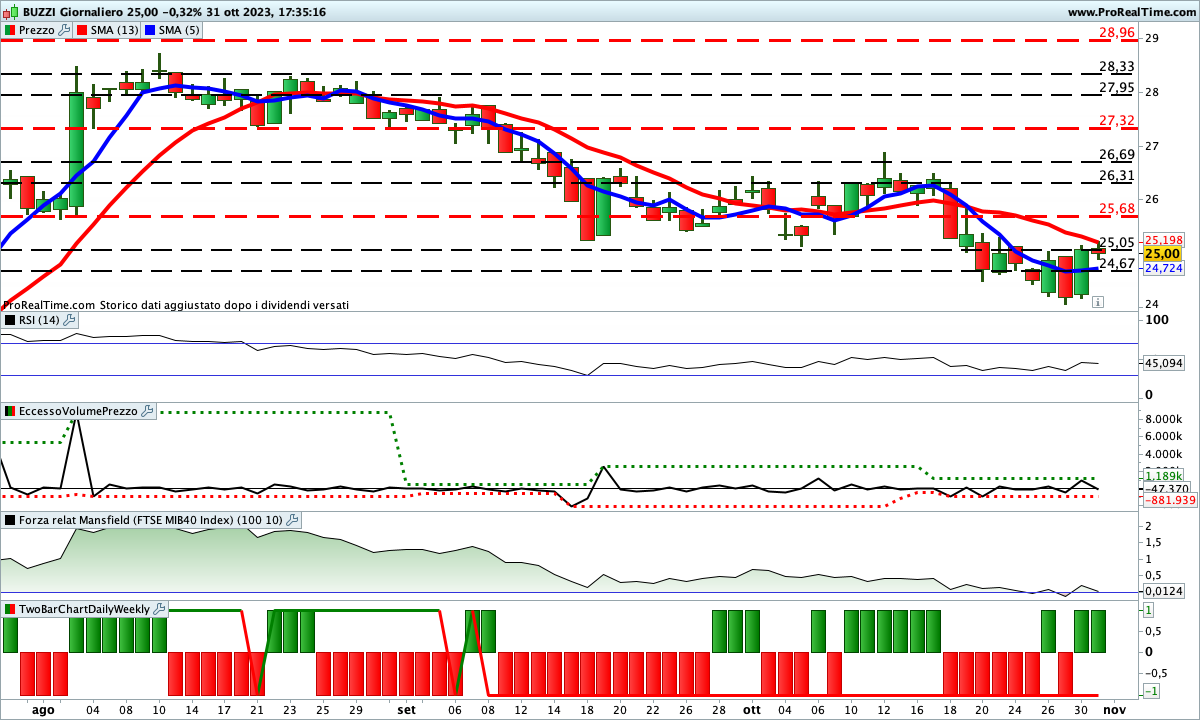Click the -47,370 value label
1200x720 pixels.
(x=1166, y=489)
